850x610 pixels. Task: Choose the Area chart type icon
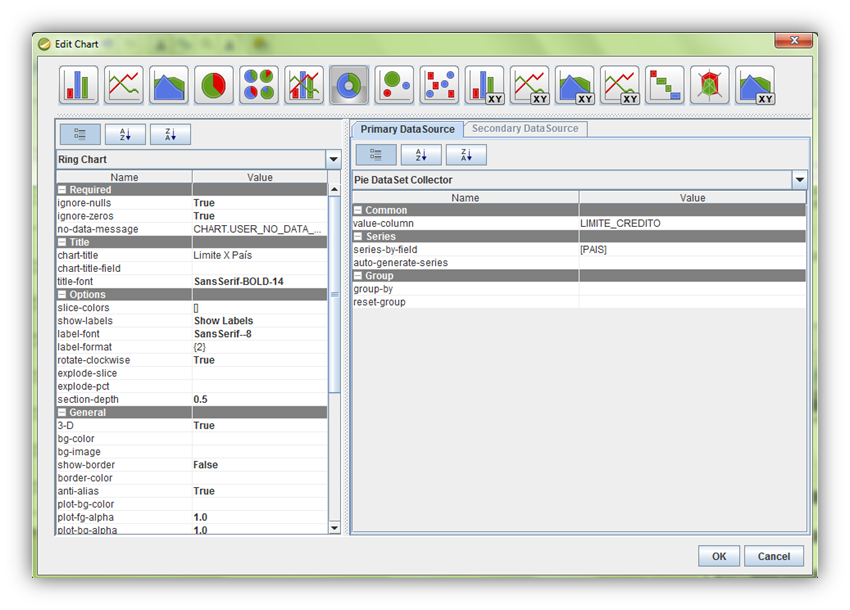169,86
